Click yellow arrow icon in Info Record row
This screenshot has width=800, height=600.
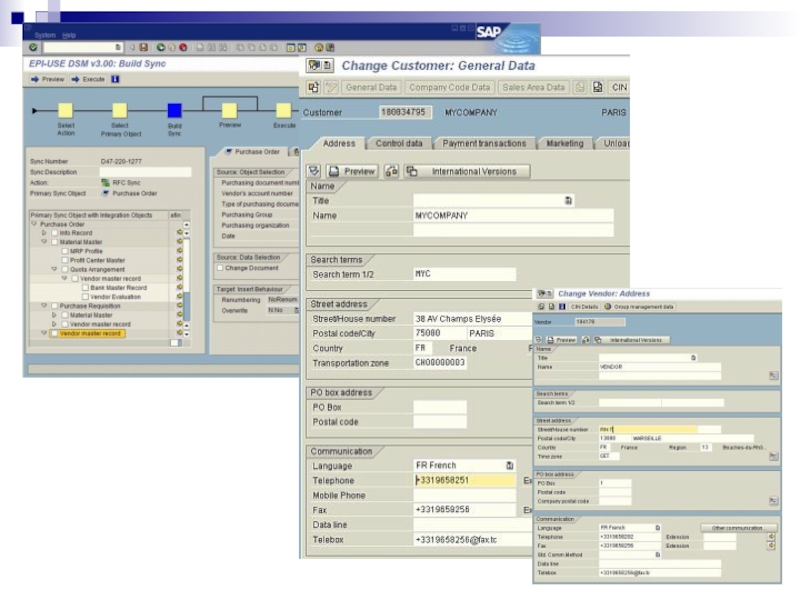[x=179, y=233]
